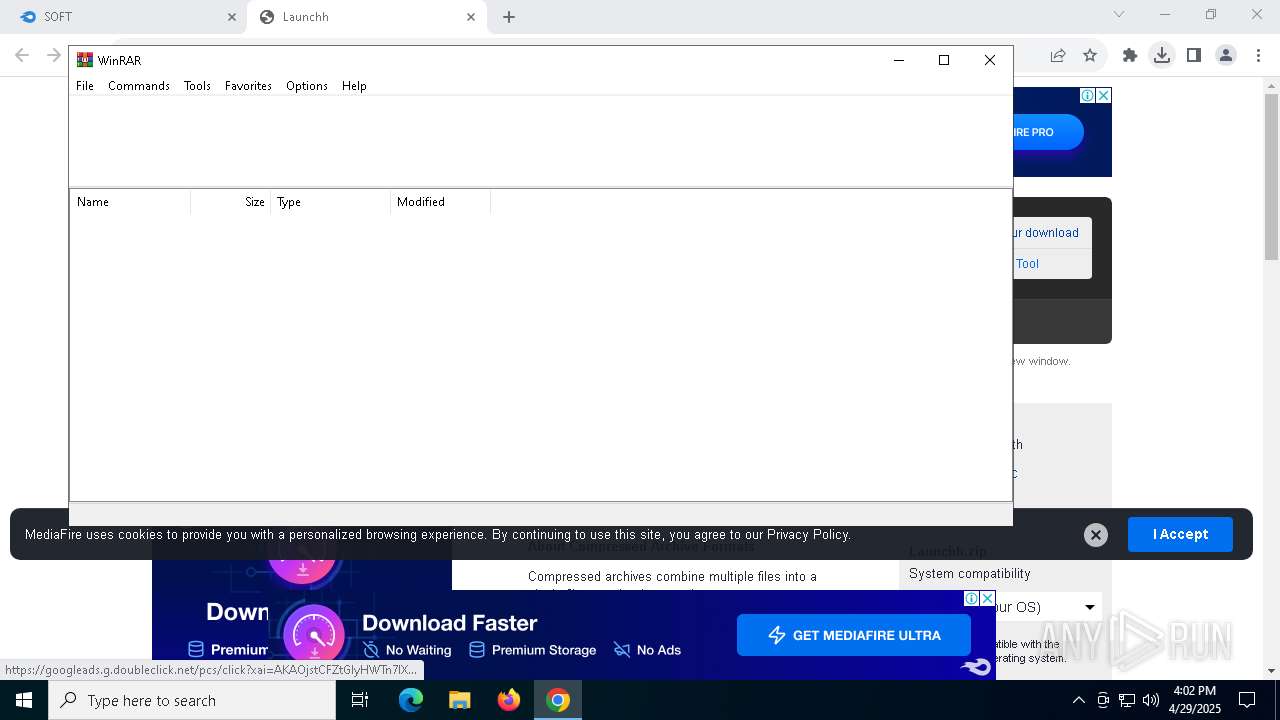Open the WinRAR Favorites menu

248,86
